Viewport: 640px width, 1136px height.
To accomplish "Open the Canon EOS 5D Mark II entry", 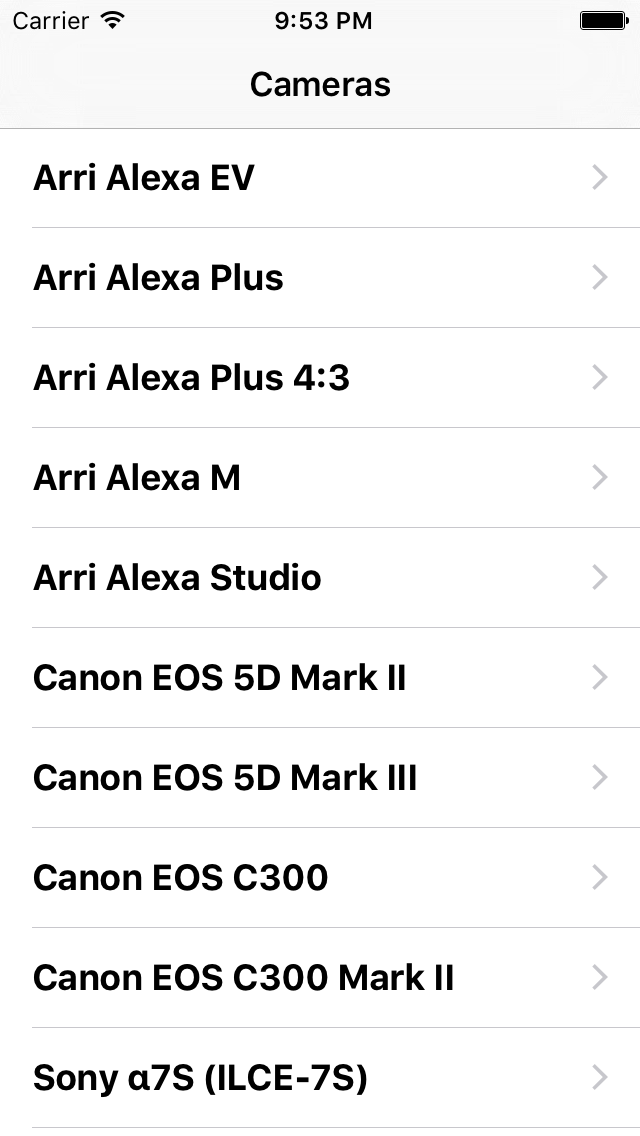I will click(320, 677).
